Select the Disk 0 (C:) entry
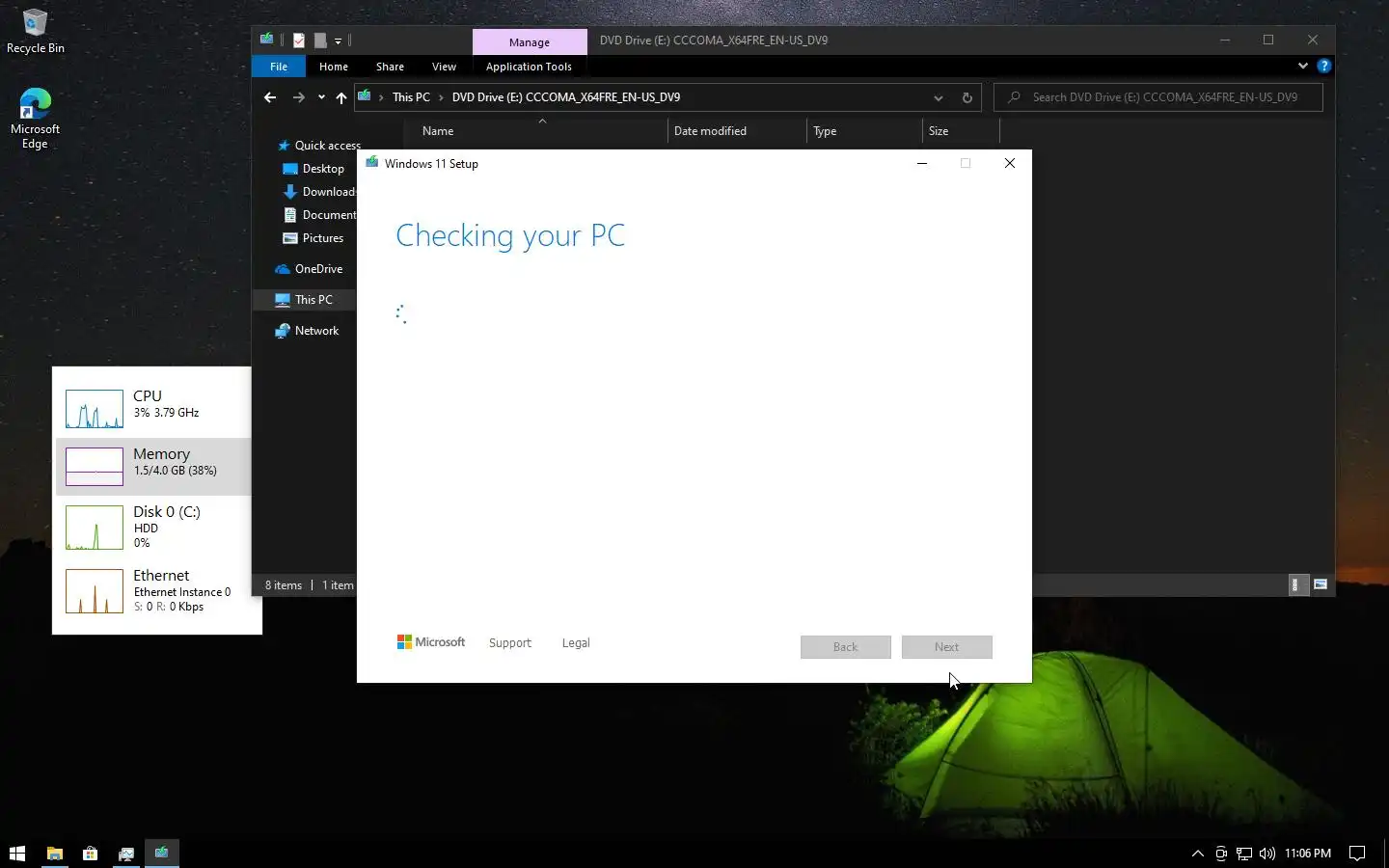This screenshot has height=868, width=1389. pyautogui.click(x=154, y=527)
